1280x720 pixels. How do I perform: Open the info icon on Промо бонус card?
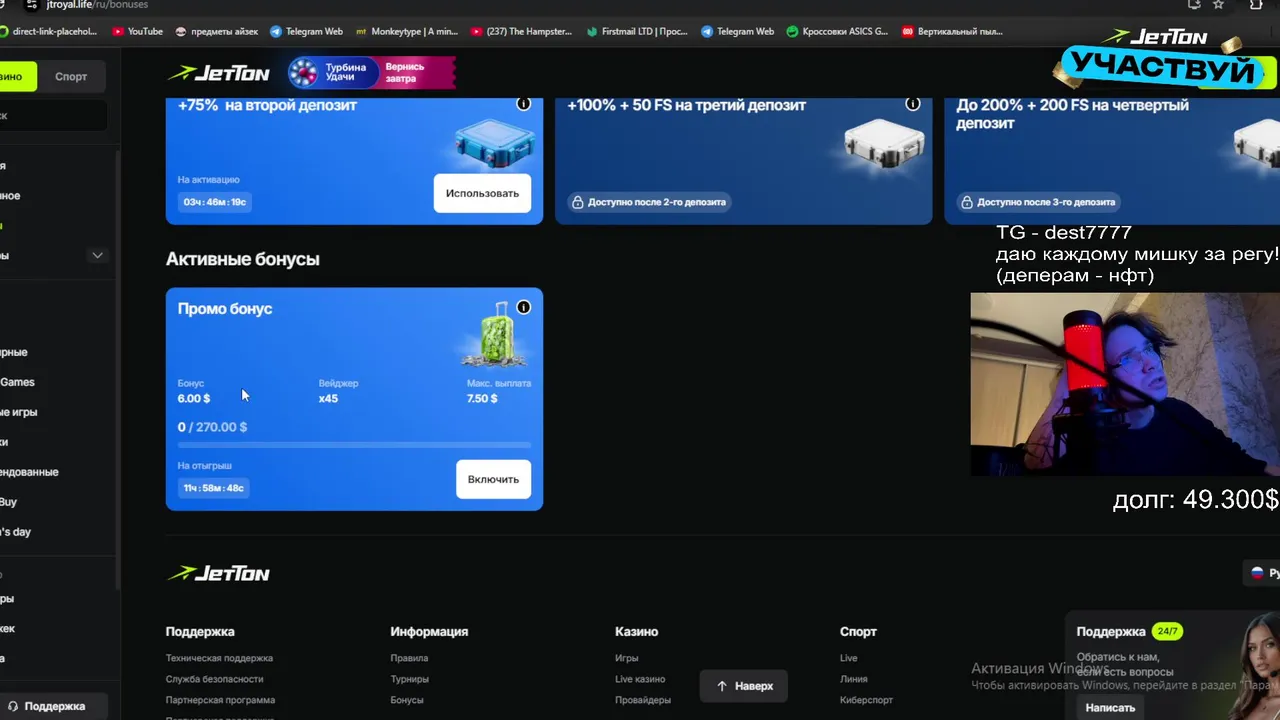coord(523,307)
